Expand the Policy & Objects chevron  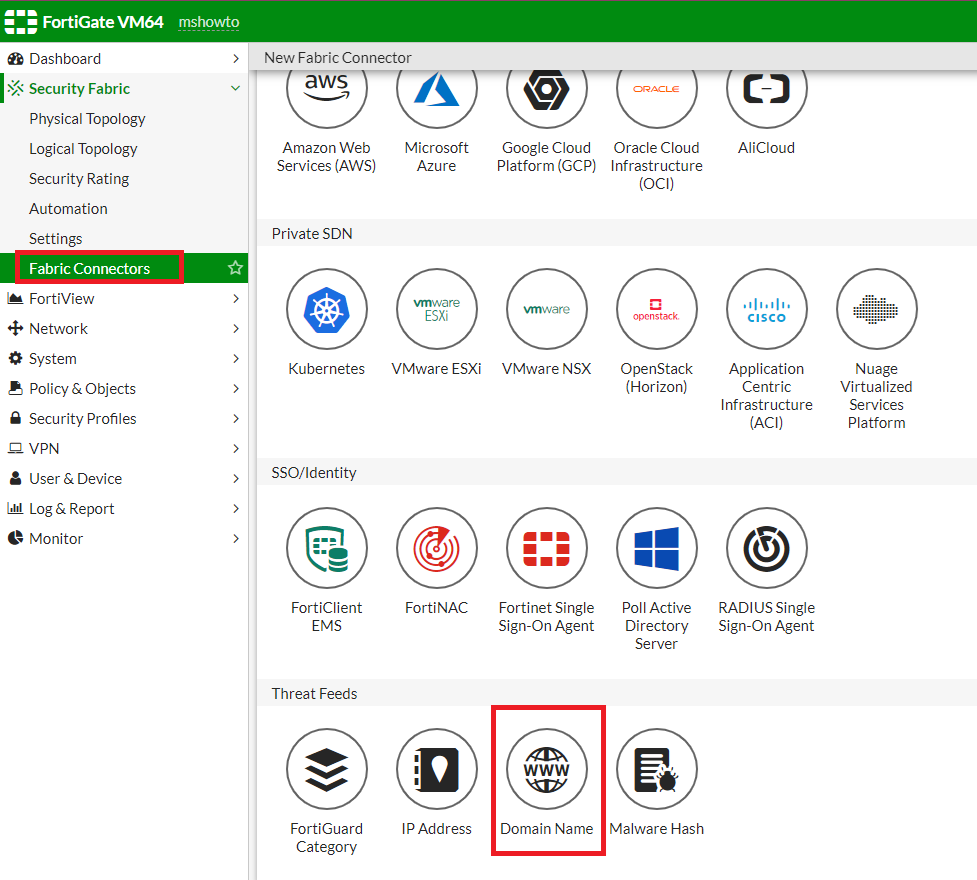pyautogui.click(x=236, y=388)
